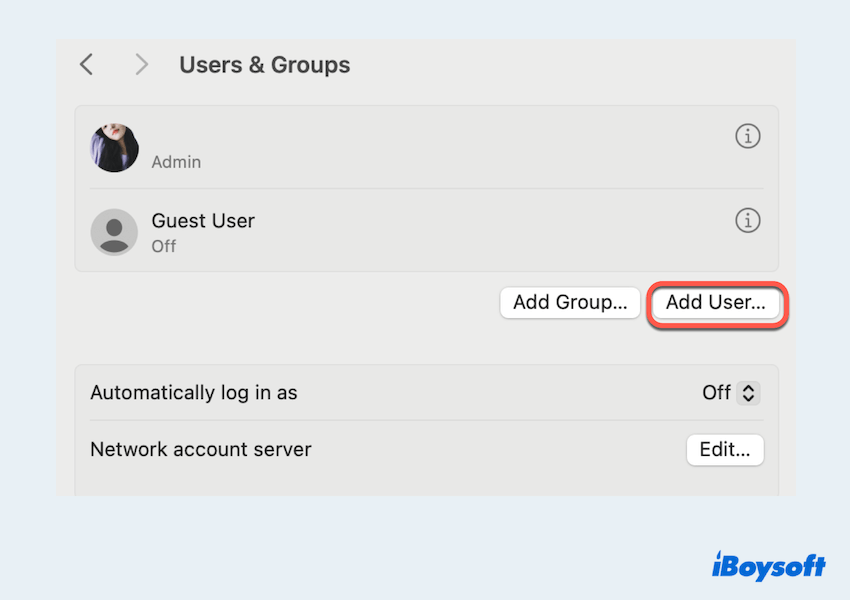Click the Network account server label
The image size is (850, 600).
coord(201,450)
